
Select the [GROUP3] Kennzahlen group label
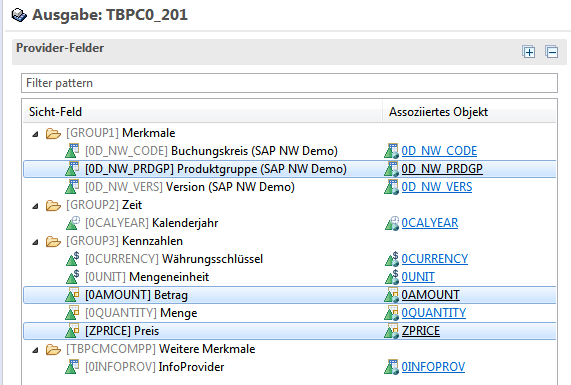click(124, 241)
